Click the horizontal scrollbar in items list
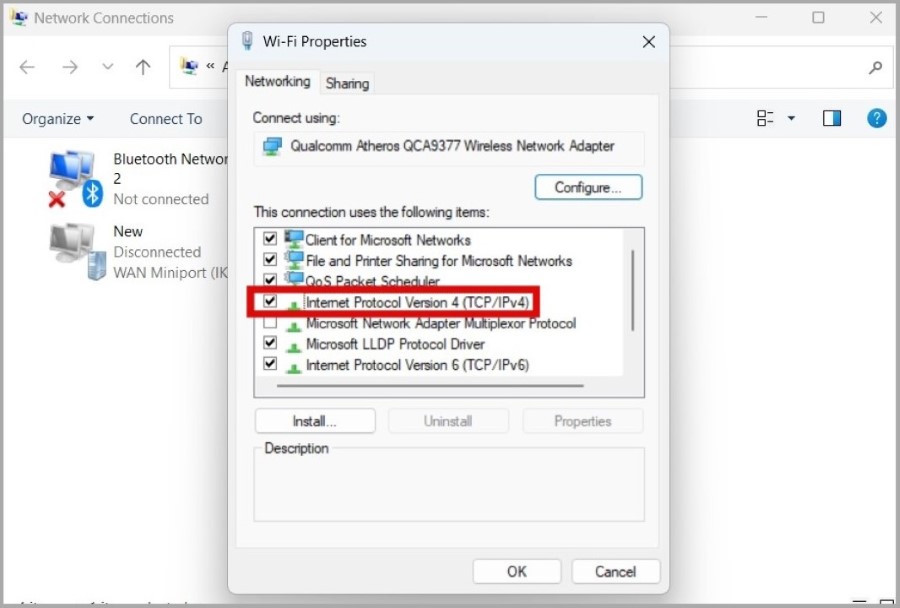Viewport: 900px width, 608px height. coord(430,386)
